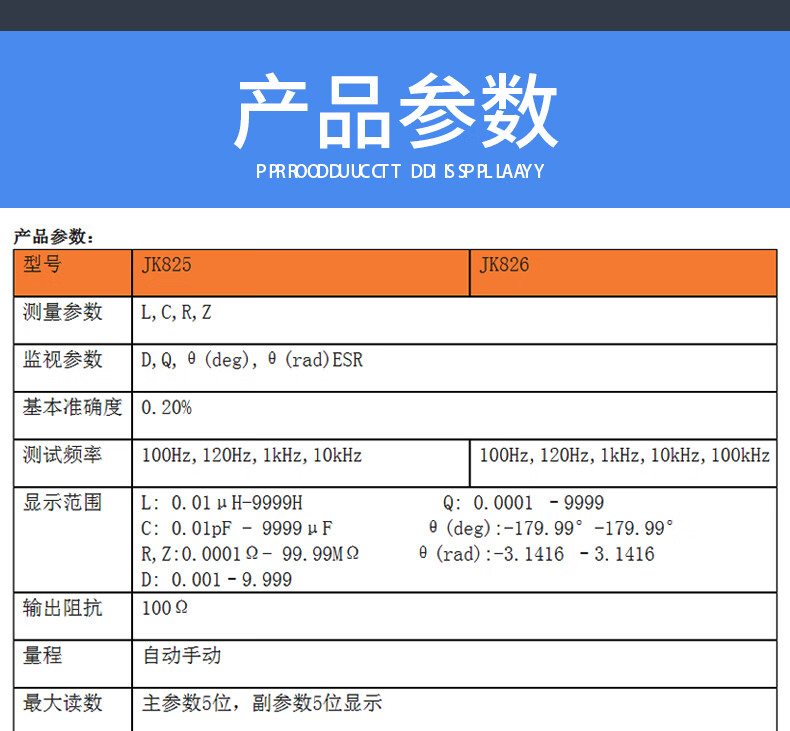
Task: Click the 显示范围 row label
Action: pos(62,502)
